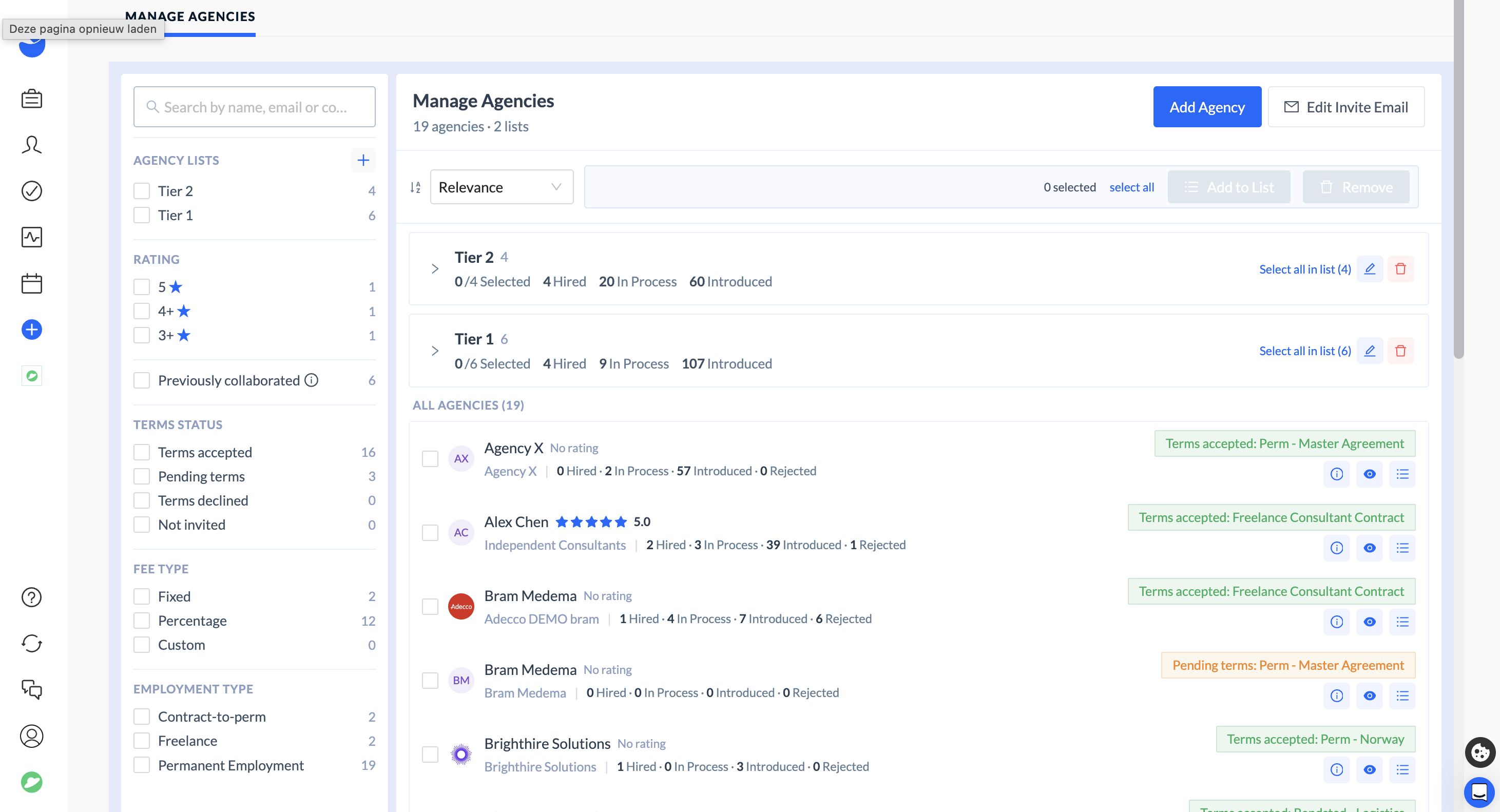Check the Tier 2 agency list filter

tap(142, 191)
